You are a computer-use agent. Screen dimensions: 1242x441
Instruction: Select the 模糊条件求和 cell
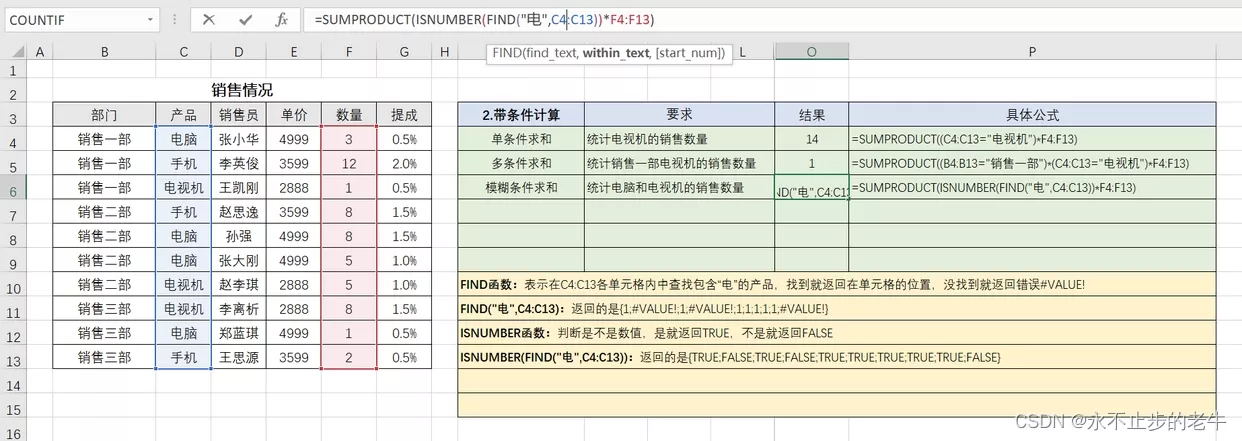click(x=521, y=188)
